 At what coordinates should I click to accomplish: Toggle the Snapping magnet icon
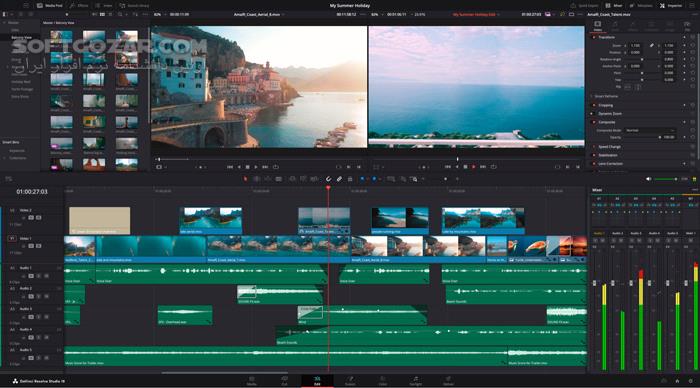[328, 179]
